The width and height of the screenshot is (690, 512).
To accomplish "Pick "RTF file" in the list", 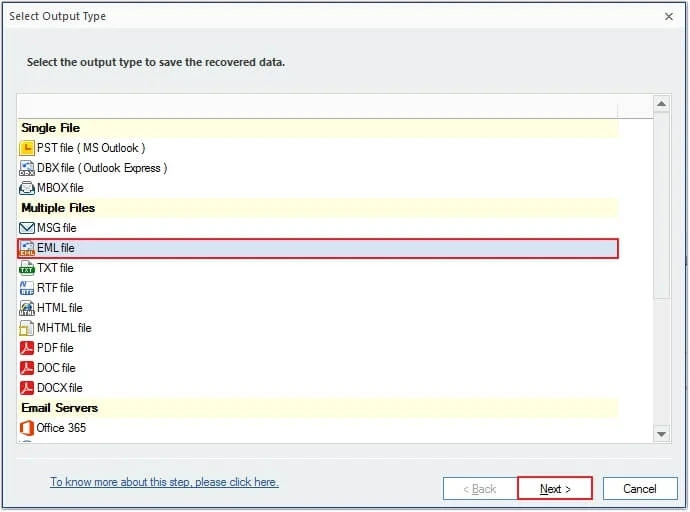I will 55,288.
